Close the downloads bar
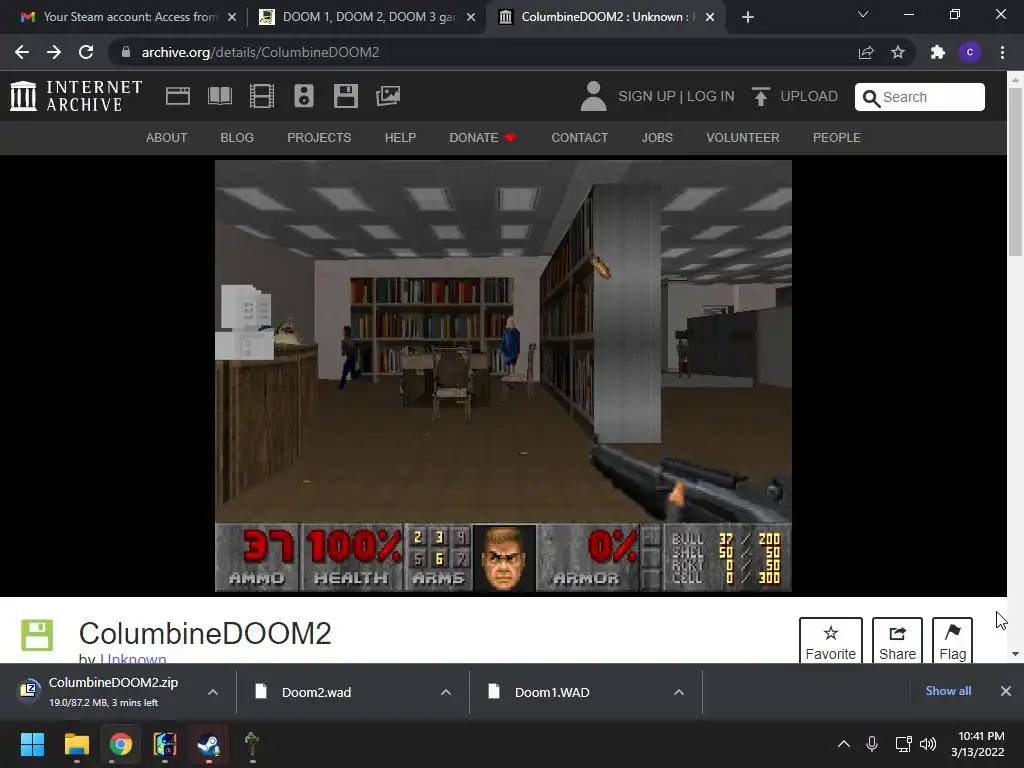This screenshot has height=768, width=1024. point(1006,691)
